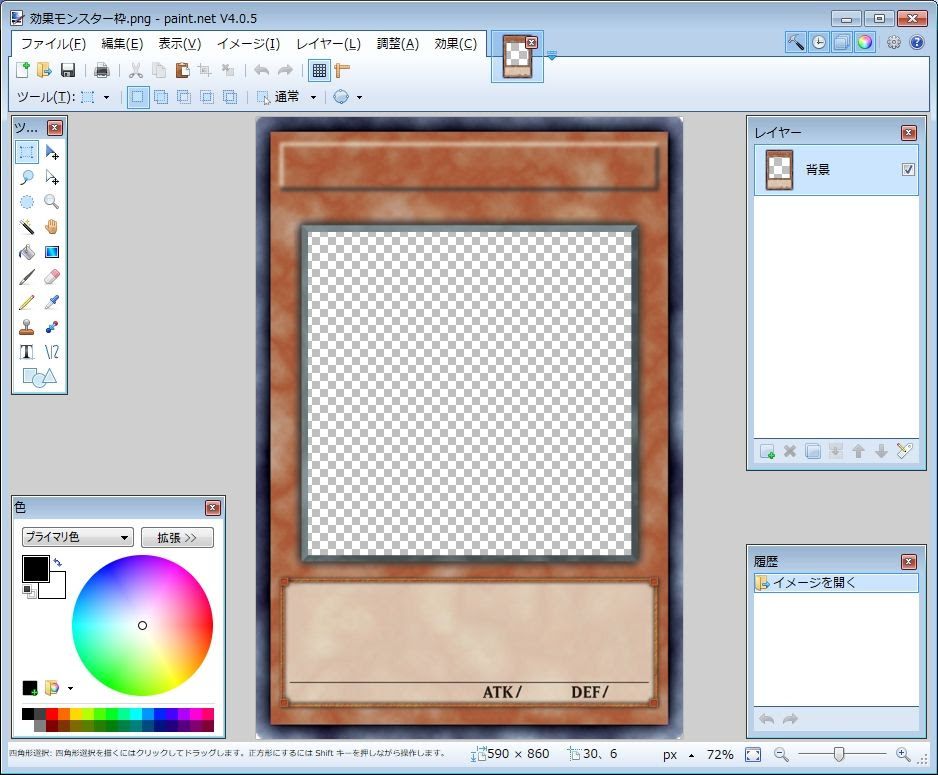Click the open image thumbnail tab
This screenshot has height=775, width=938.
(x=517, y=56)
